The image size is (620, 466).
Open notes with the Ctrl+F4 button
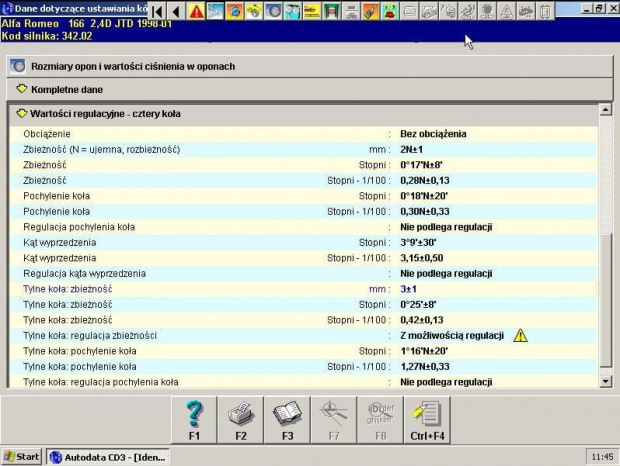[x=427, y=420]
